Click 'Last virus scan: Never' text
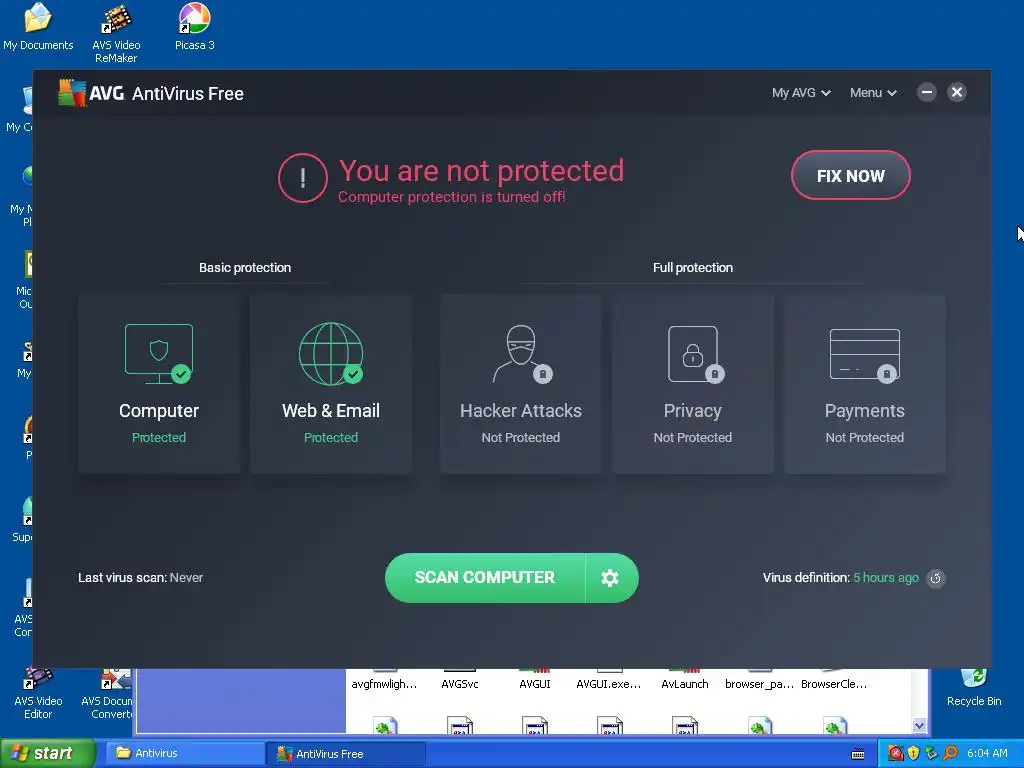Viewport: 1024px width, 768px height. click(140, 578)
